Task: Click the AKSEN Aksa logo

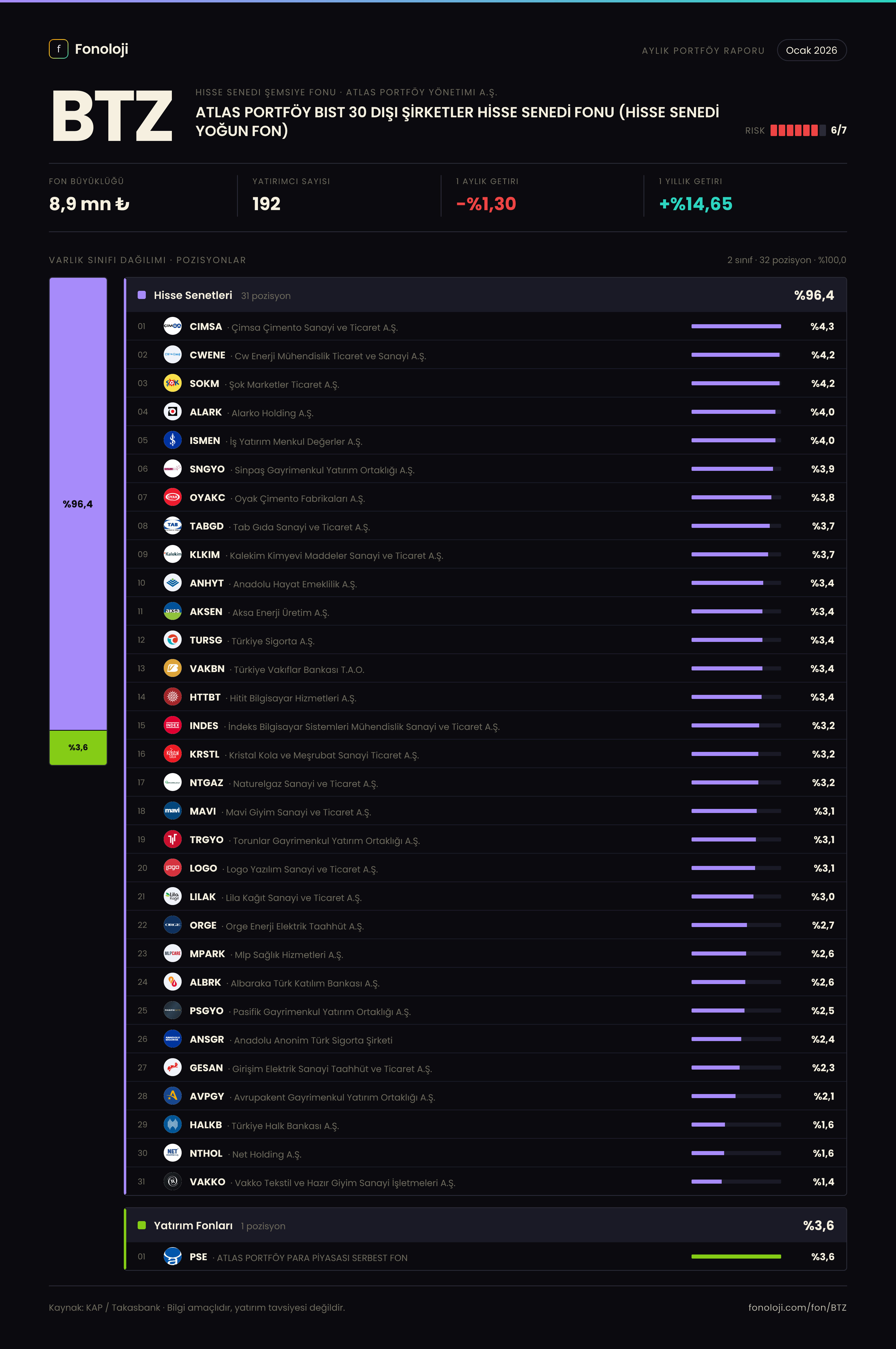Action: pos(173,611)
